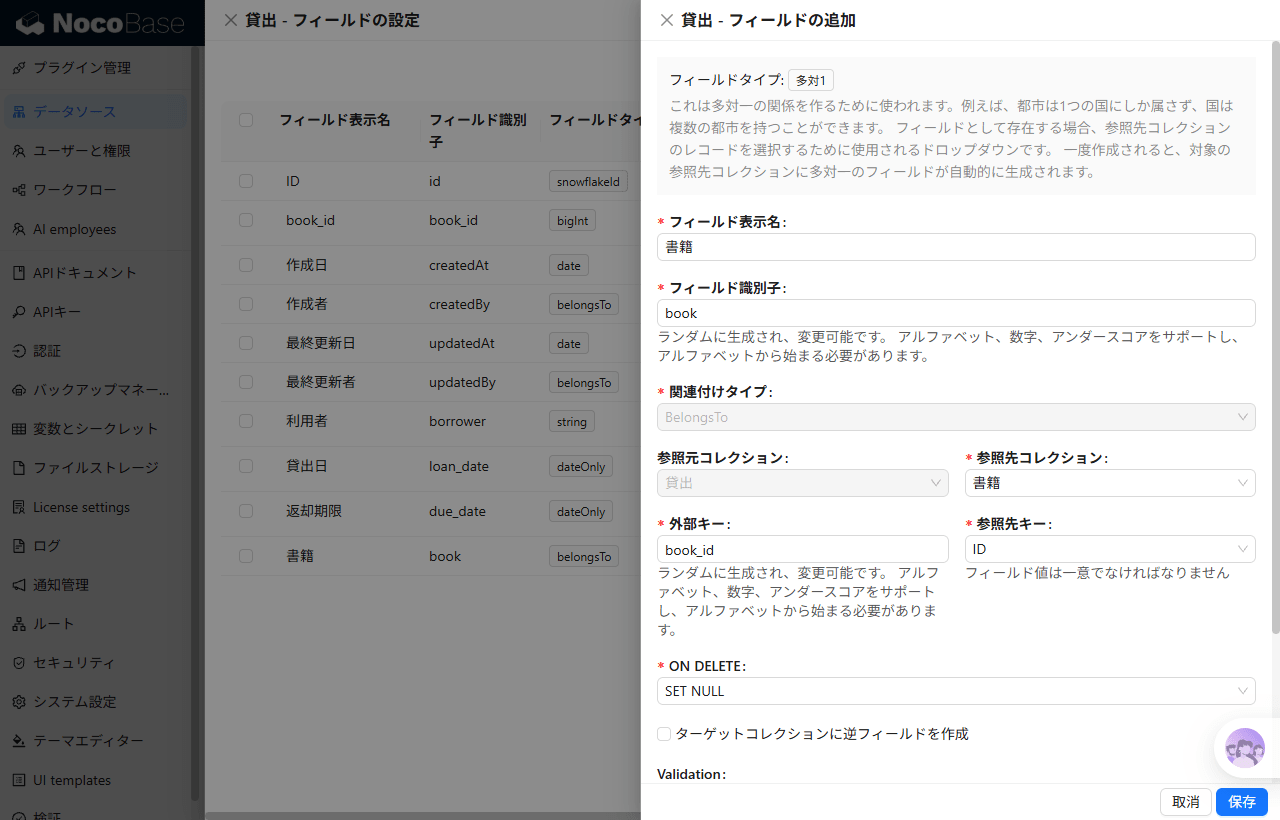Open the 参照元コレクション dropdown showing 貸出
1280x820 pixels.
pos(803,483)
